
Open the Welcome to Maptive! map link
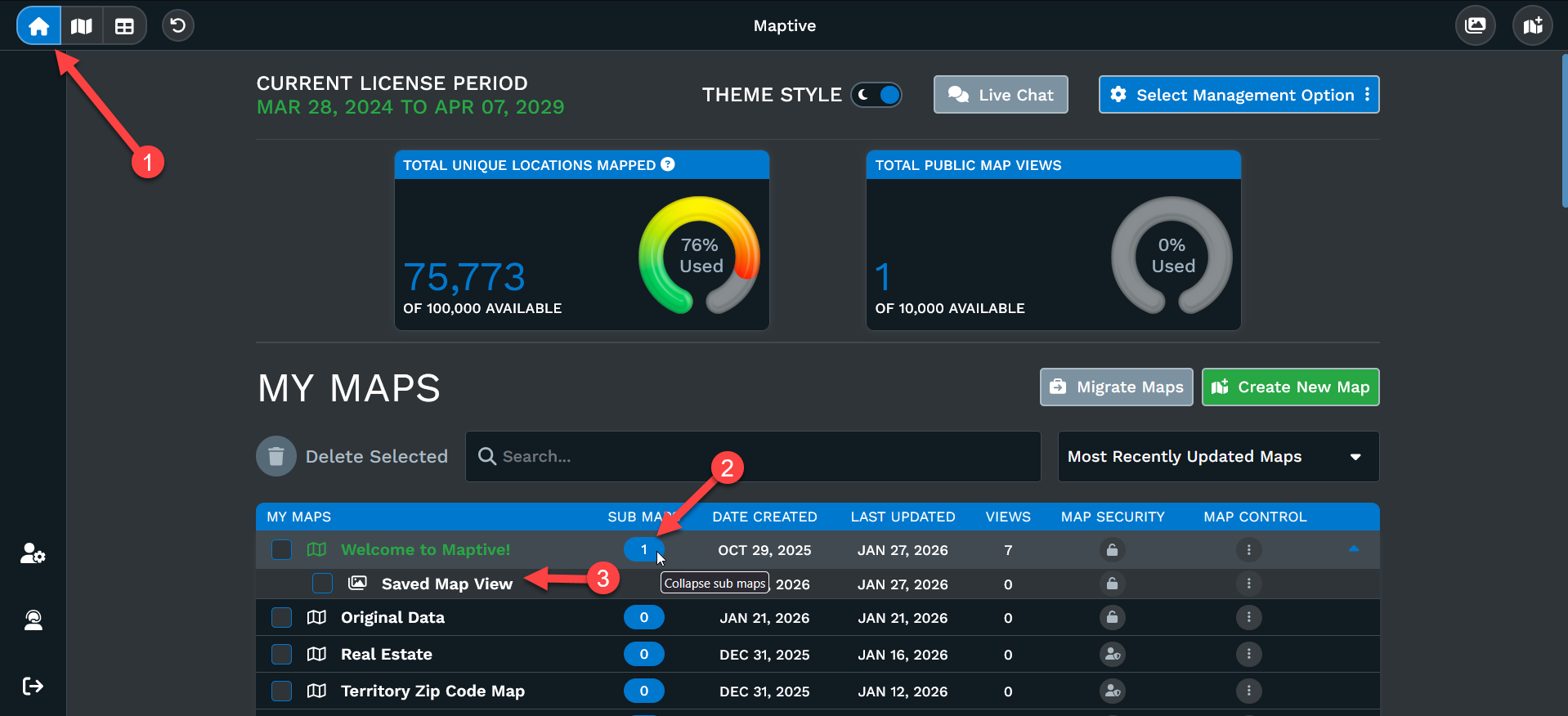point(425,549)
